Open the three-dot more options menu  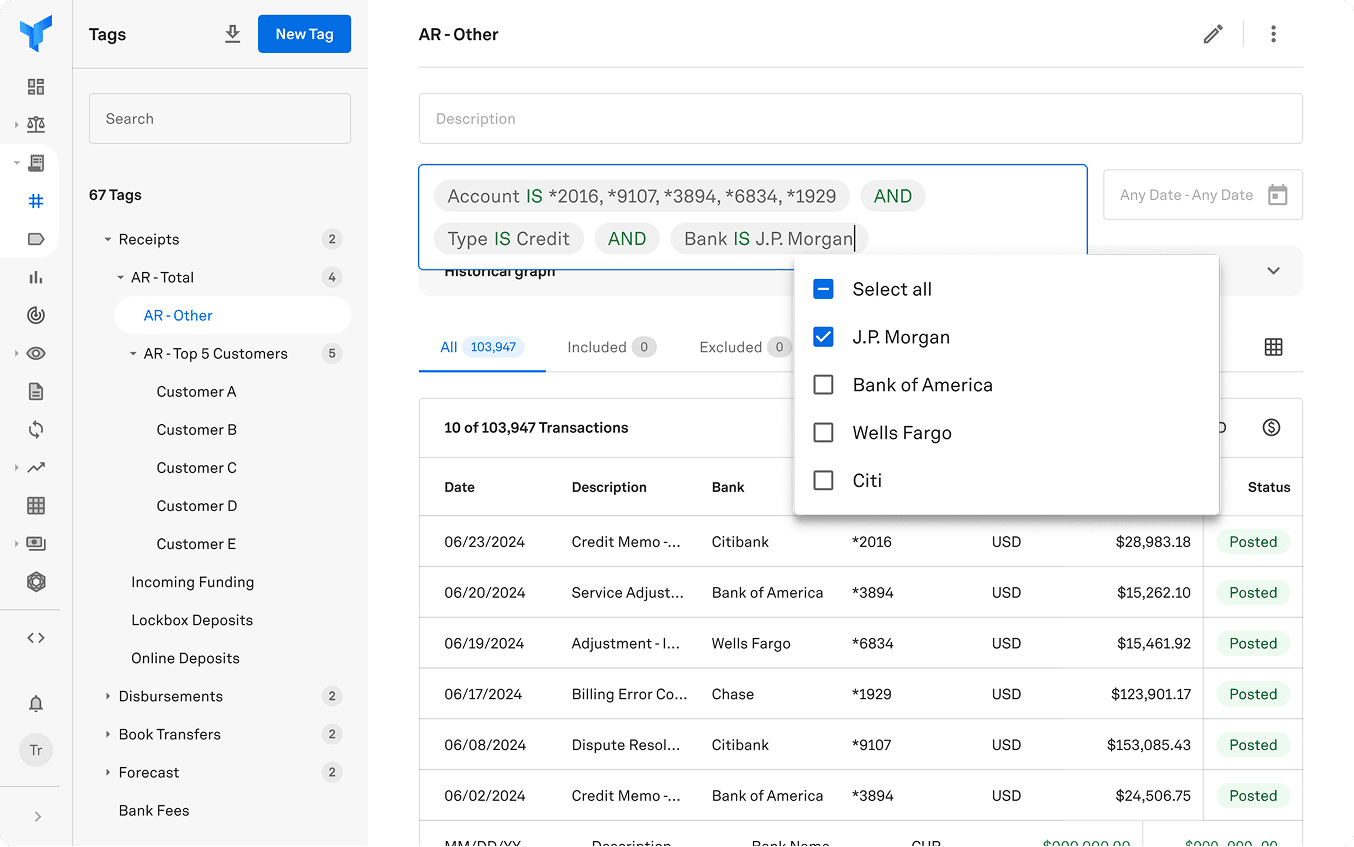[1273, 34]
